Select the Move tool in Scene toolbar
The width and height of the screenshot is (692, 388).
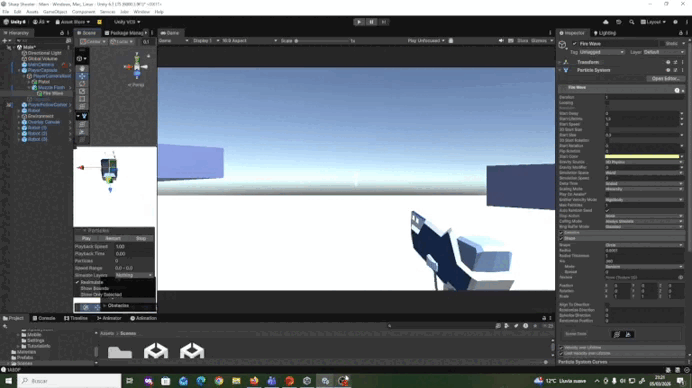click(x=82, y=76)
